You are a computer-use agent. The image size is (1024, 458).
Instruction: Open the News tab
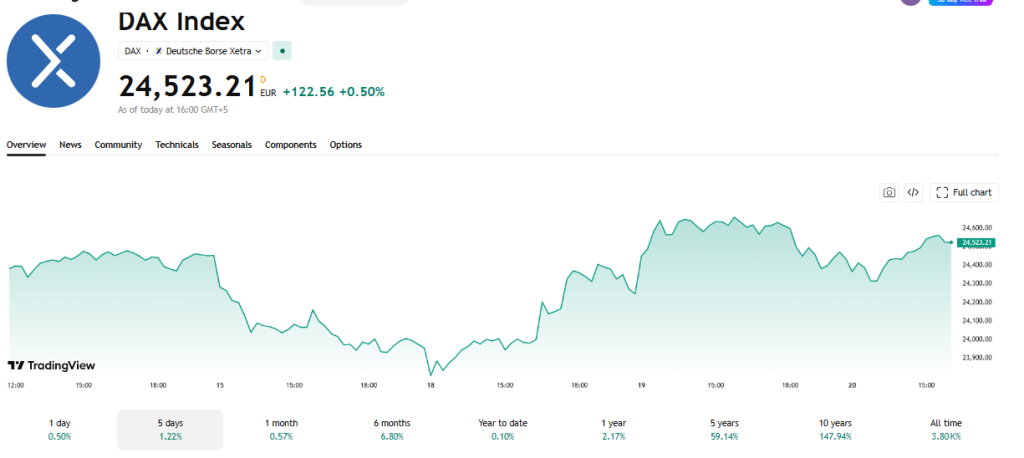coord(71,145)
